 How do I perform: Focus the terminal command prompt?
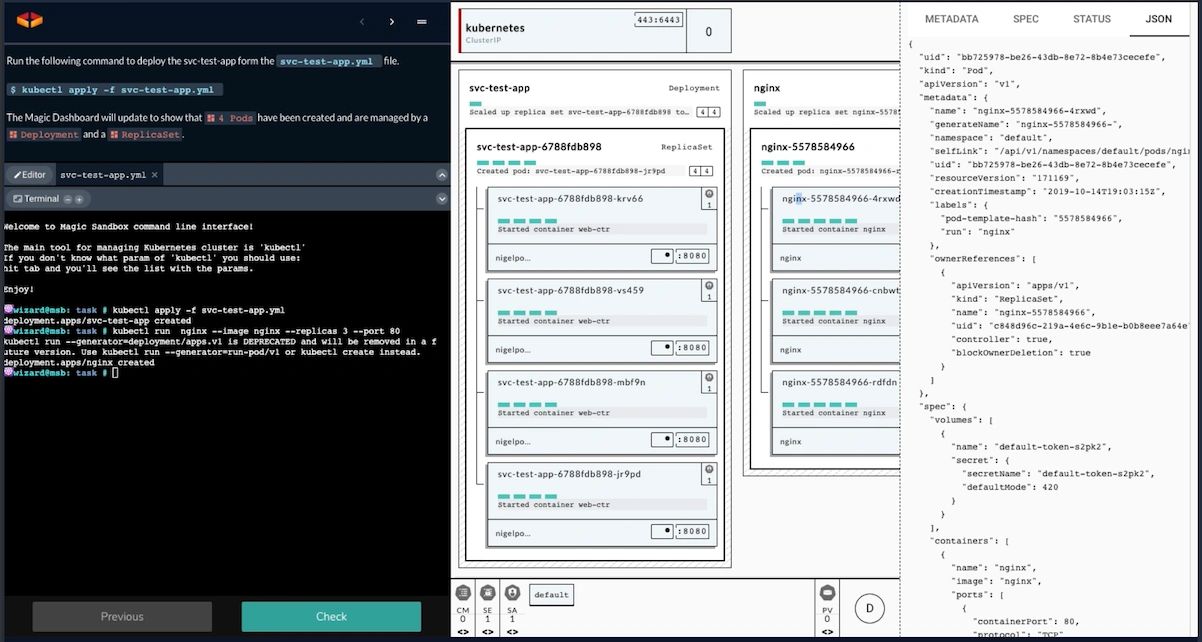115,372
